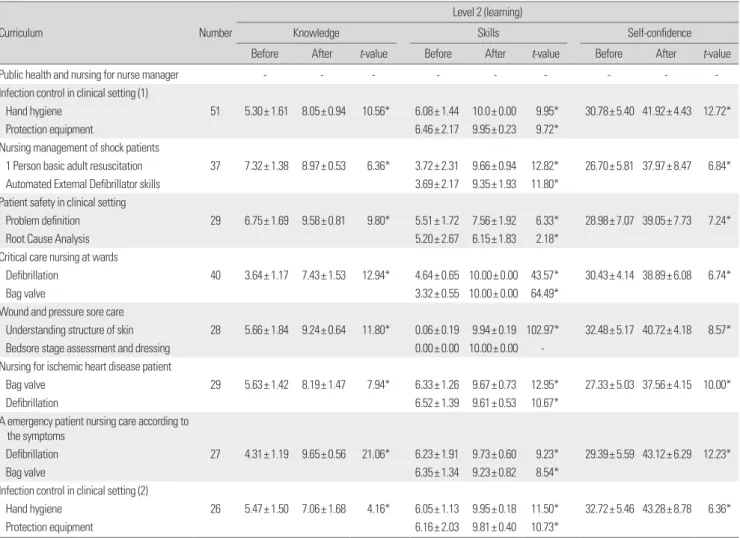Select the t-value '7.94*'
The width and height of the screenshot is (740, 538).
click(x=378, y=385)
